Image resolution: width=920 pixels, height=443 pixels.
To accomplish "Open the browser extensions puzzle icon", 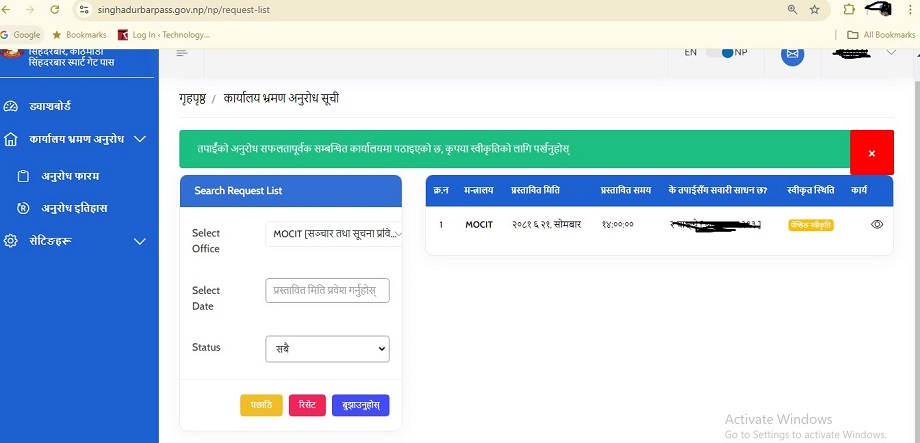I will click(848, 10).
